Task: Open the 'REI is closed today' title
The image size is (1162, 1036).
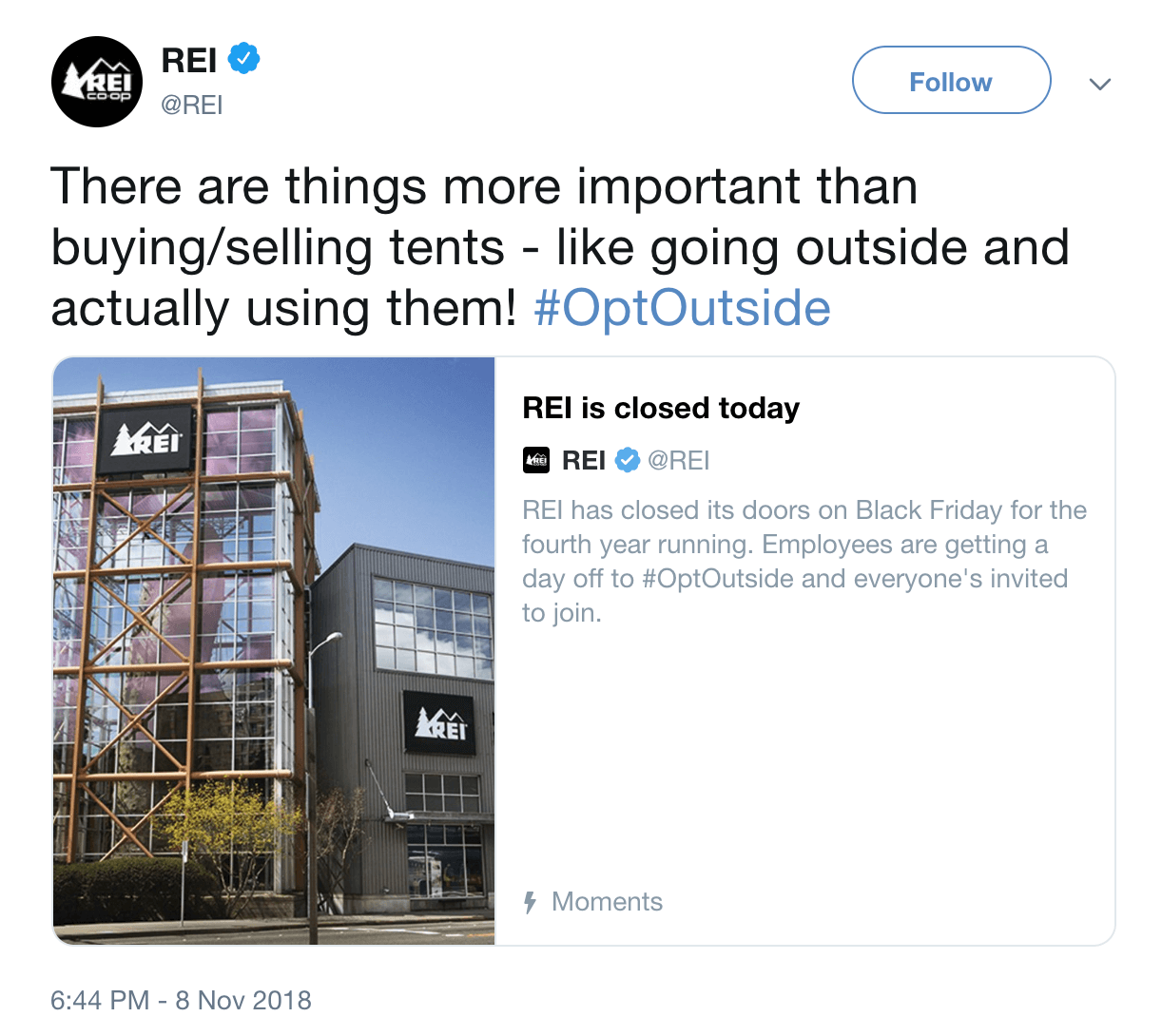Action: click(661, 408)
